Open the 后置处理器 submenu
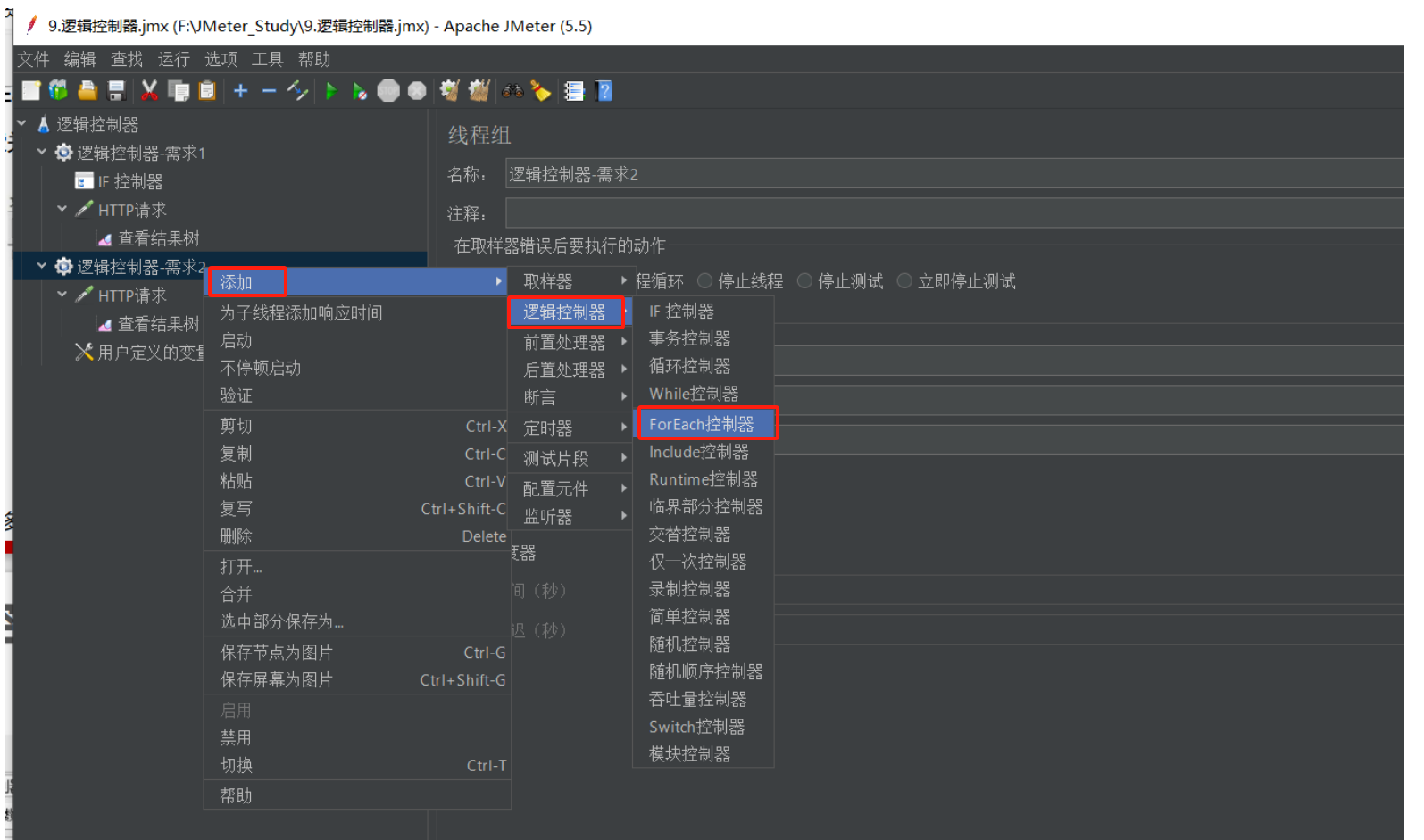Screen dimensions: 1424x840 click(x=571, y=370)
